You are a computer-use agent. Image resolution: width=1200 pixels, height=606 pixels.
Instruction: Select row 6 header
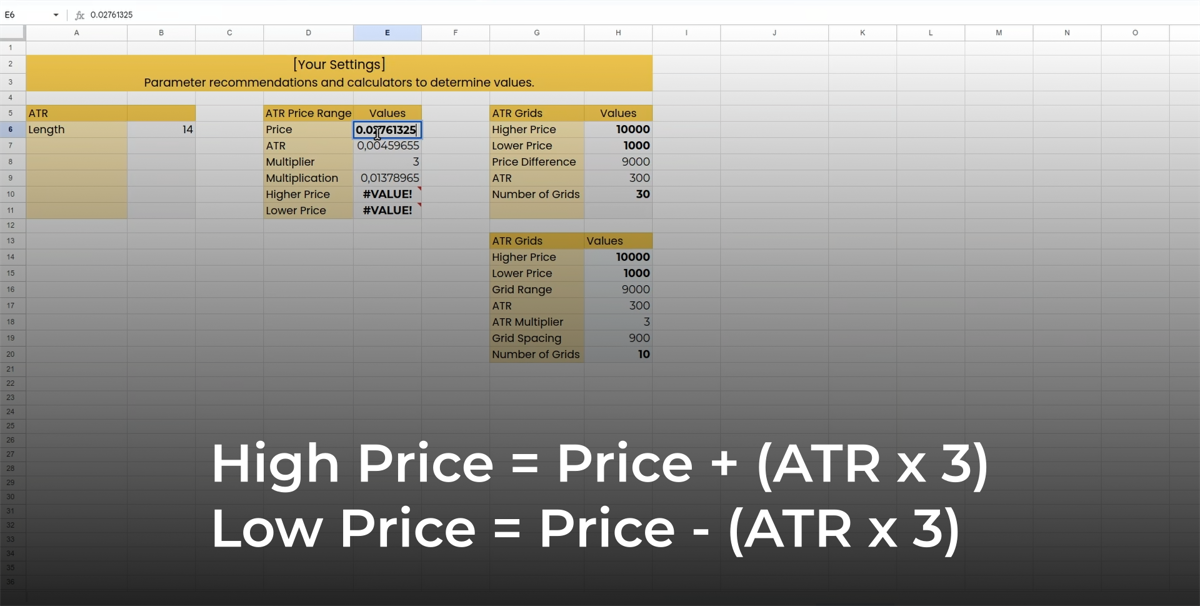tap(10, 129)
